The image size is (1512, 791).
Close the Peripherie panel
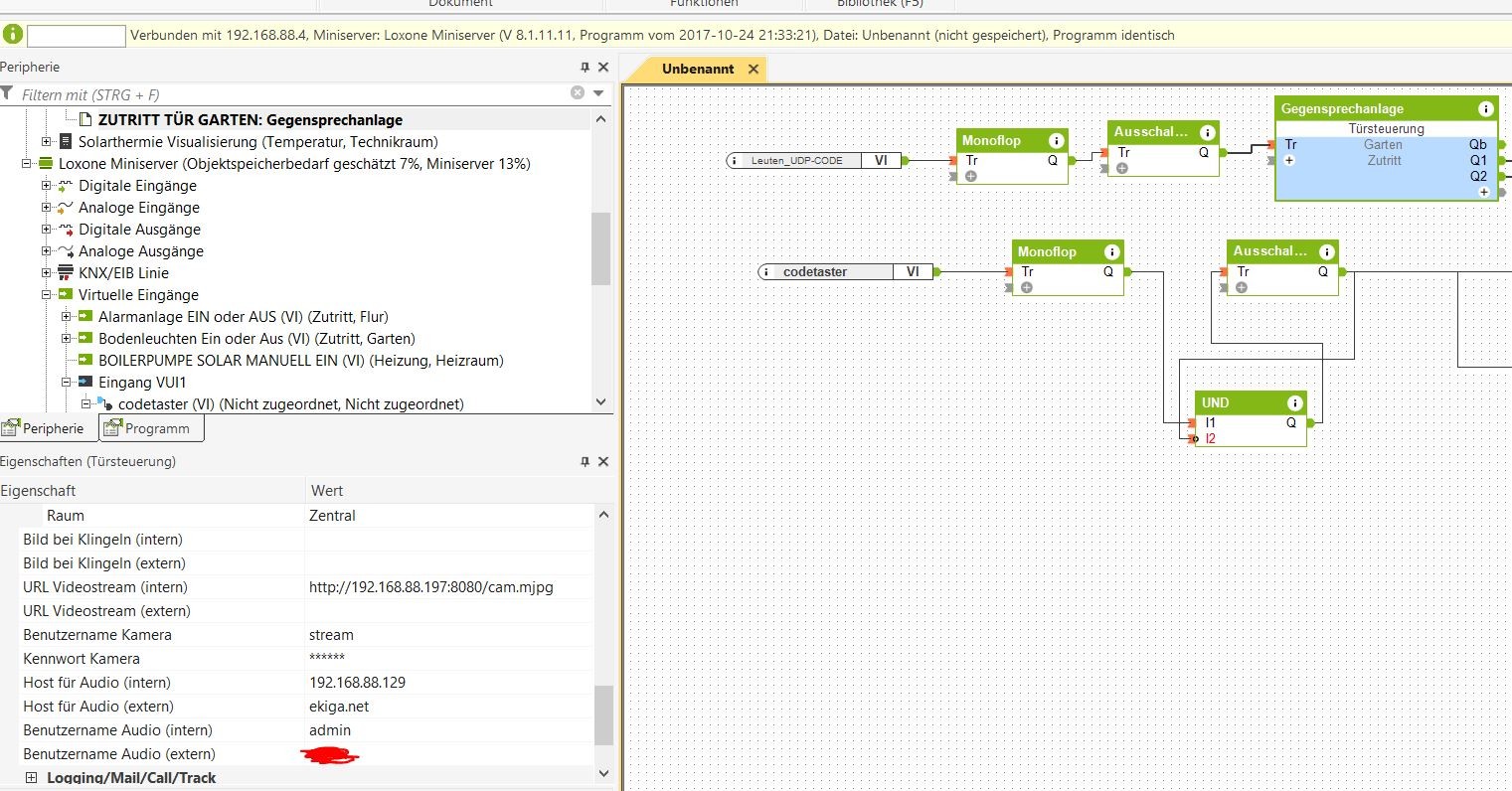602,67
